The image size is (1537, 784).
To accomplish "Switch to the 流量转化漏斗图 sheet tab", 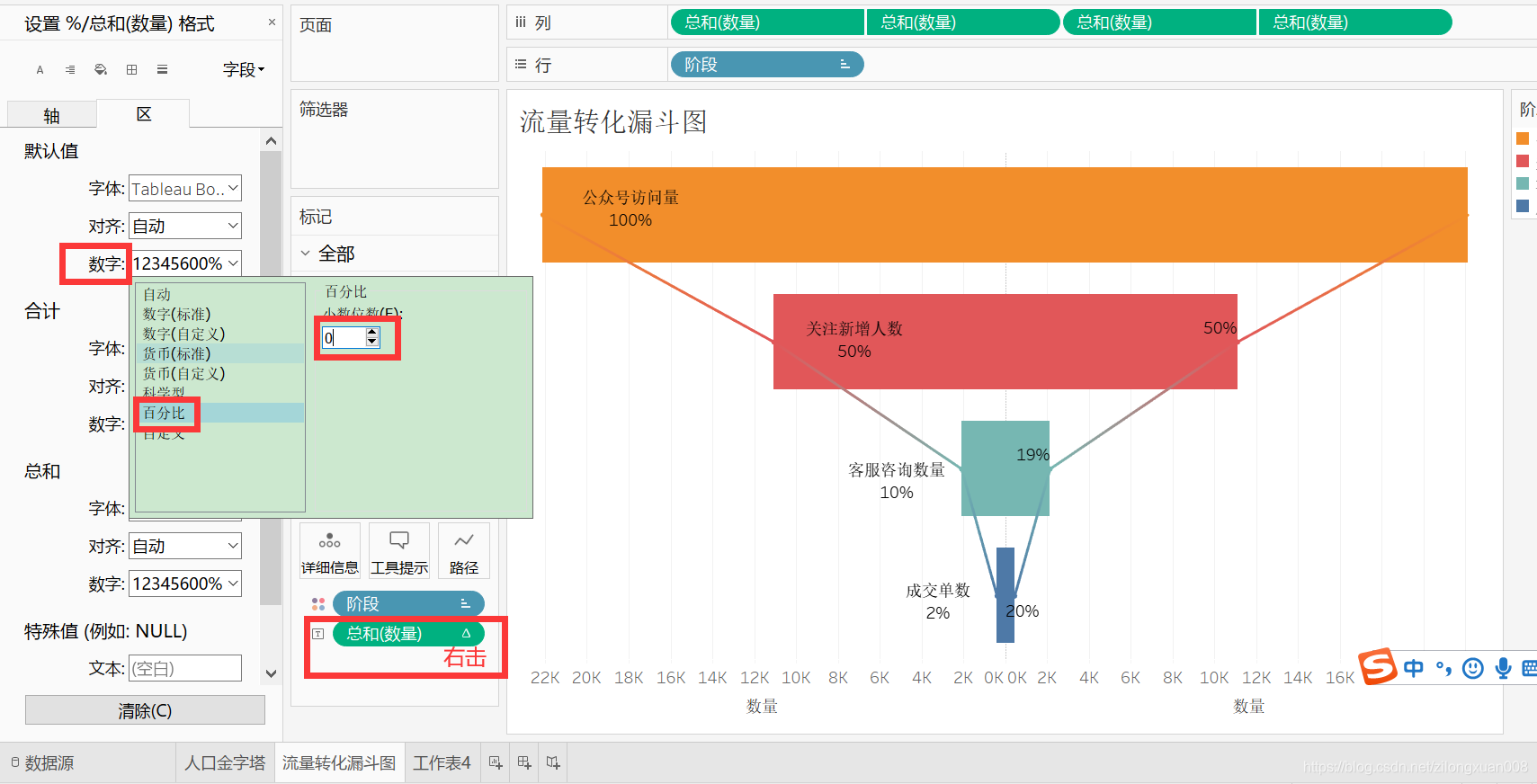I will (339, 763).
